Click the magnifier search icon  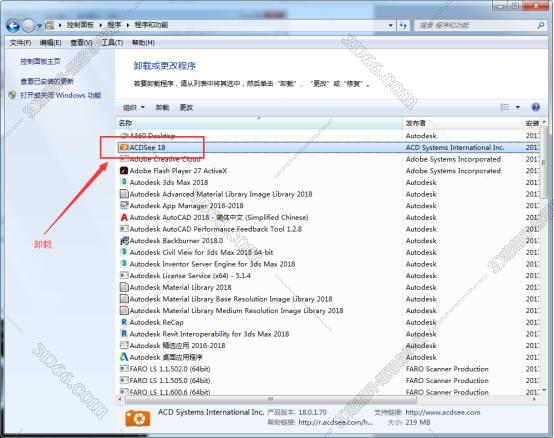pyautogui.click(x=541, y=25)
